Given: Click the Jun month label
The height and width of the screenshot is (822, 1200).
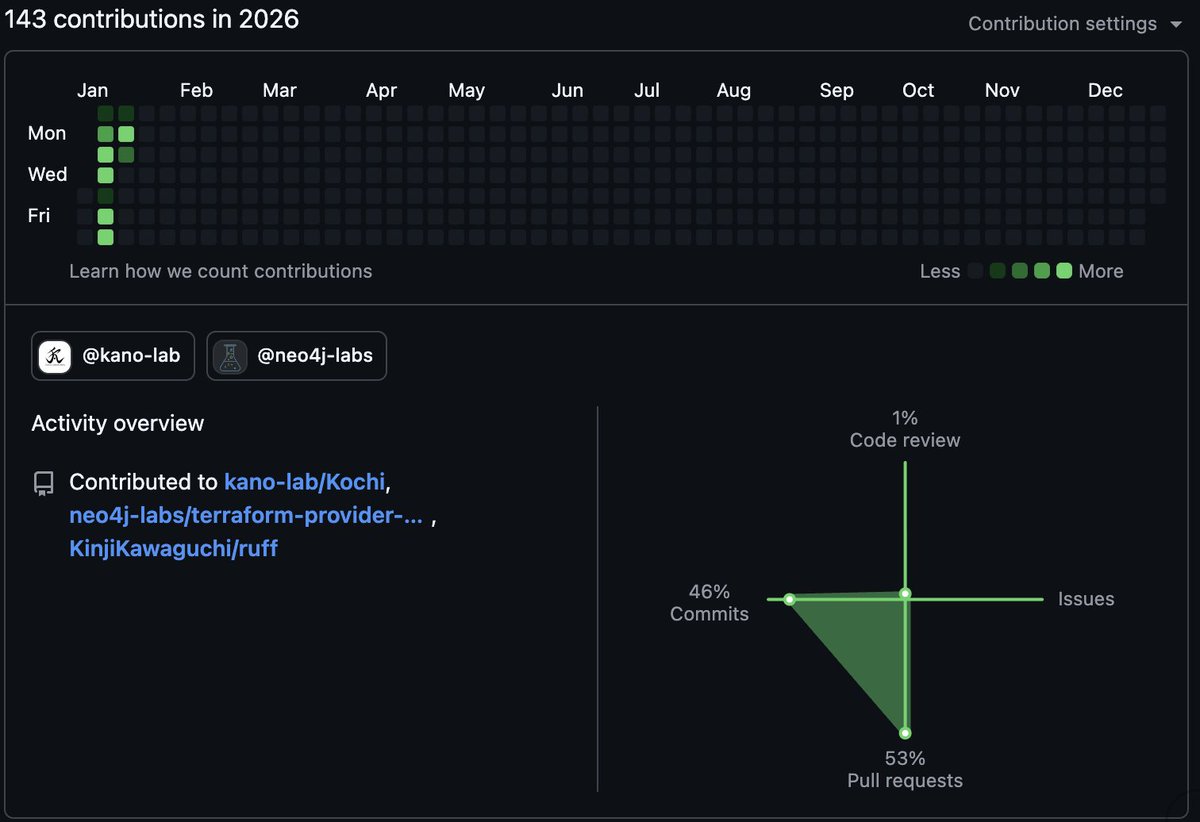Looking at the screenshot, I should [567, 90].
